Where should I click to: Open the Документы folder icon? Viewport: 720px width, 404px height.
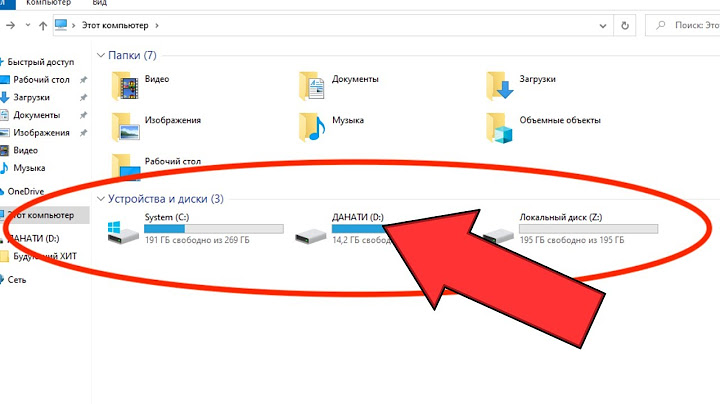tap(312, 86)
